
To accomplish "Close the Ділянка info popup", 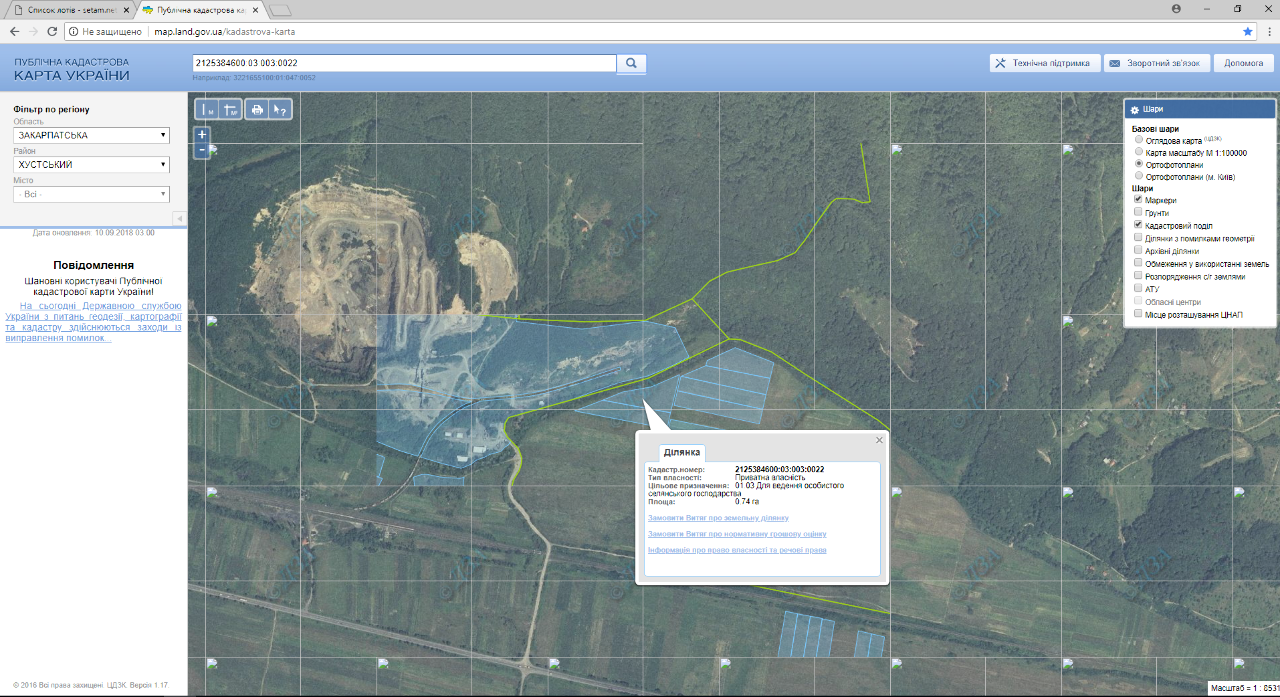I will click(x=880, y=440).
